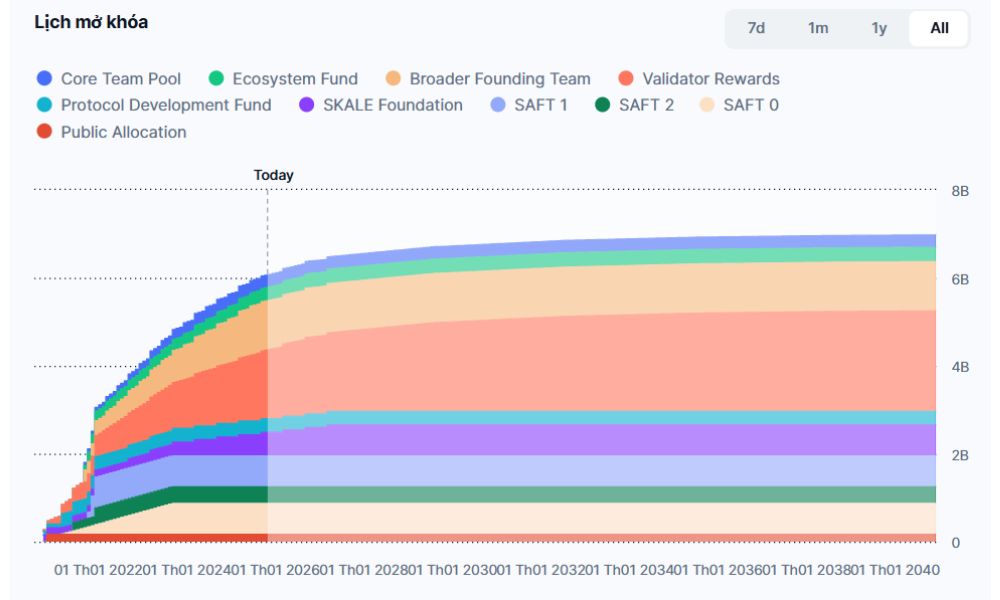Select the 1m time range tab
Viewport: 1000px width, 600px height.
(x=818, y=28)
